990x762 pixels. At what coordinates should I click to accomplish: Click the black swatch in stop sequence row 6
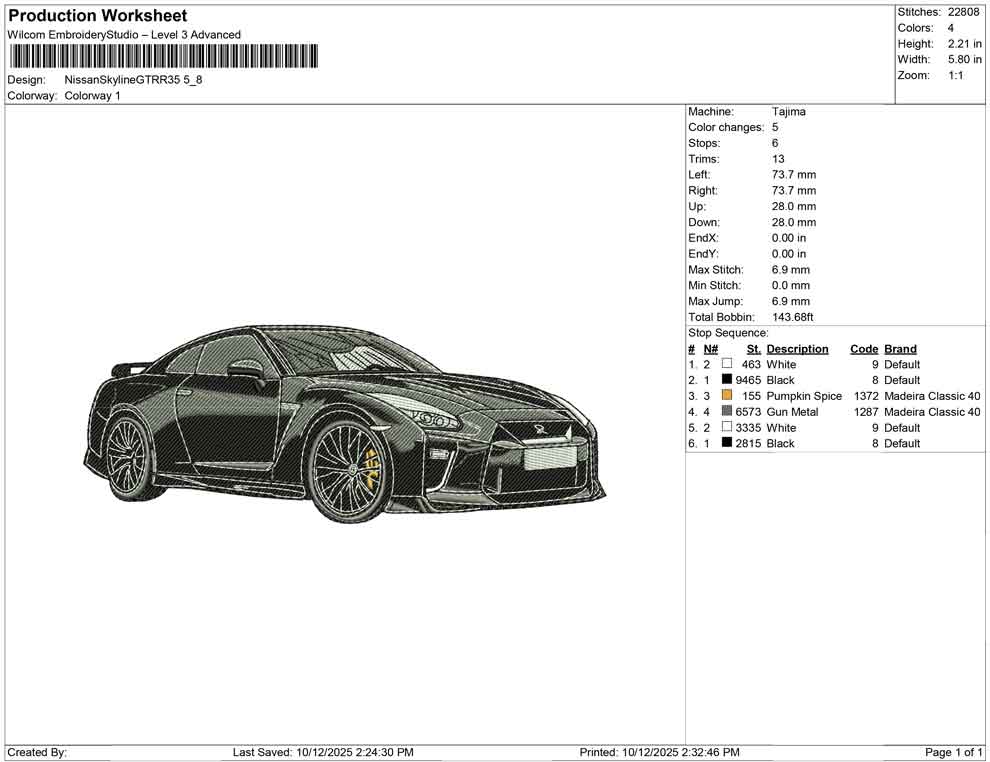point(727,443)
